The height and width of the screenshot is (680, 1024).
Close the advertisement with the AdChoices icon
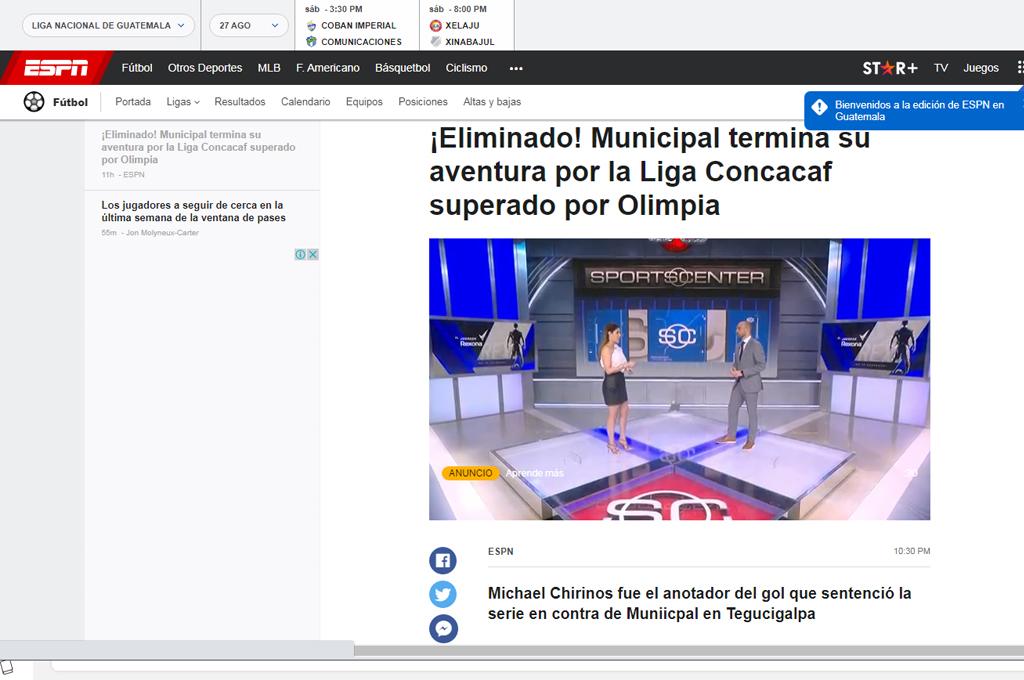pos(313,254)
